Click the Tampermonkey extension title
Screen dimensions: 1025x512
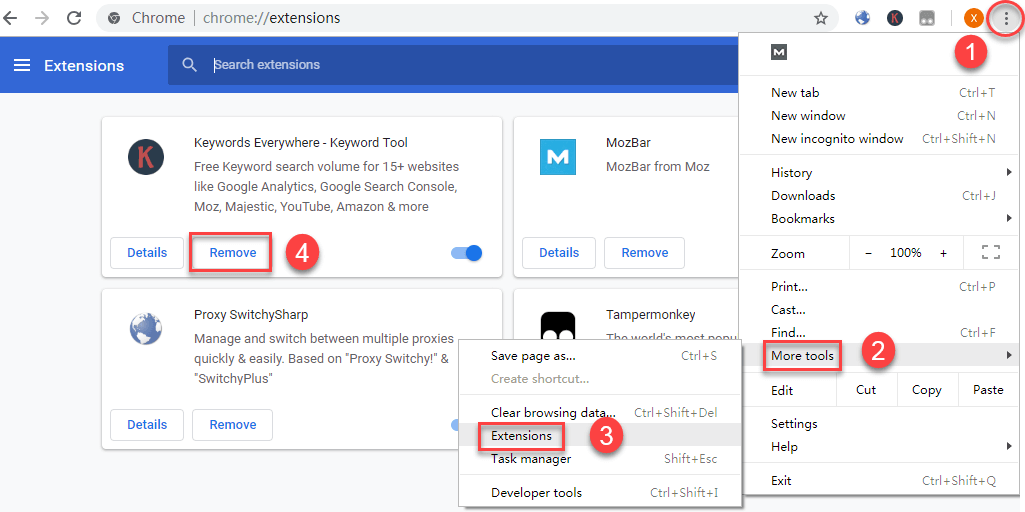coord(651,315)
